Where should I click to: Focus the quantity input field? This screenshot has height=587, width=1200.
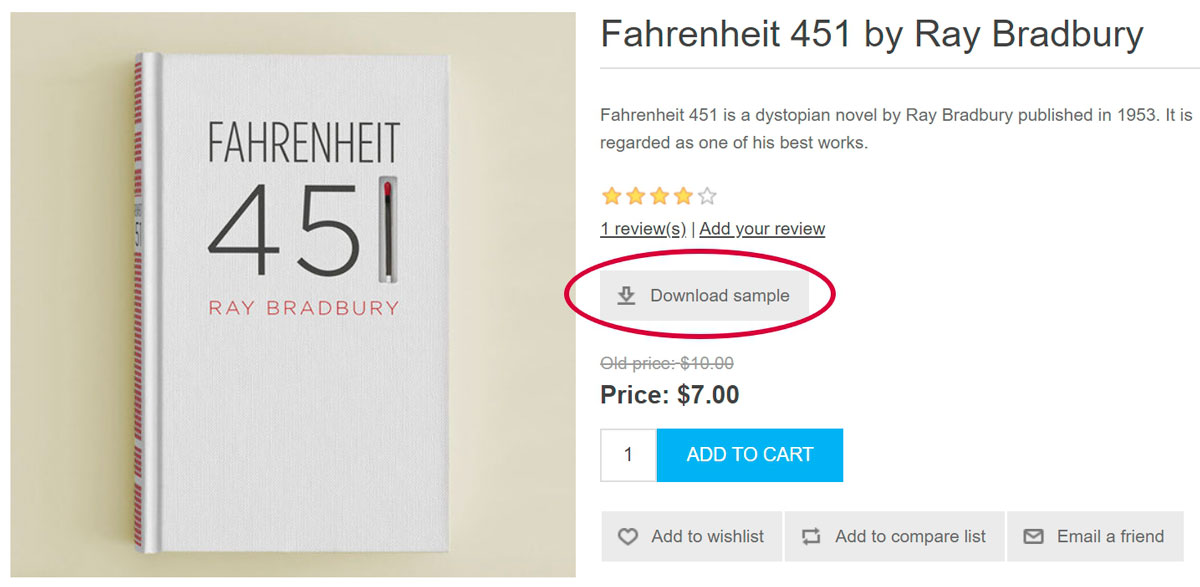628,455
